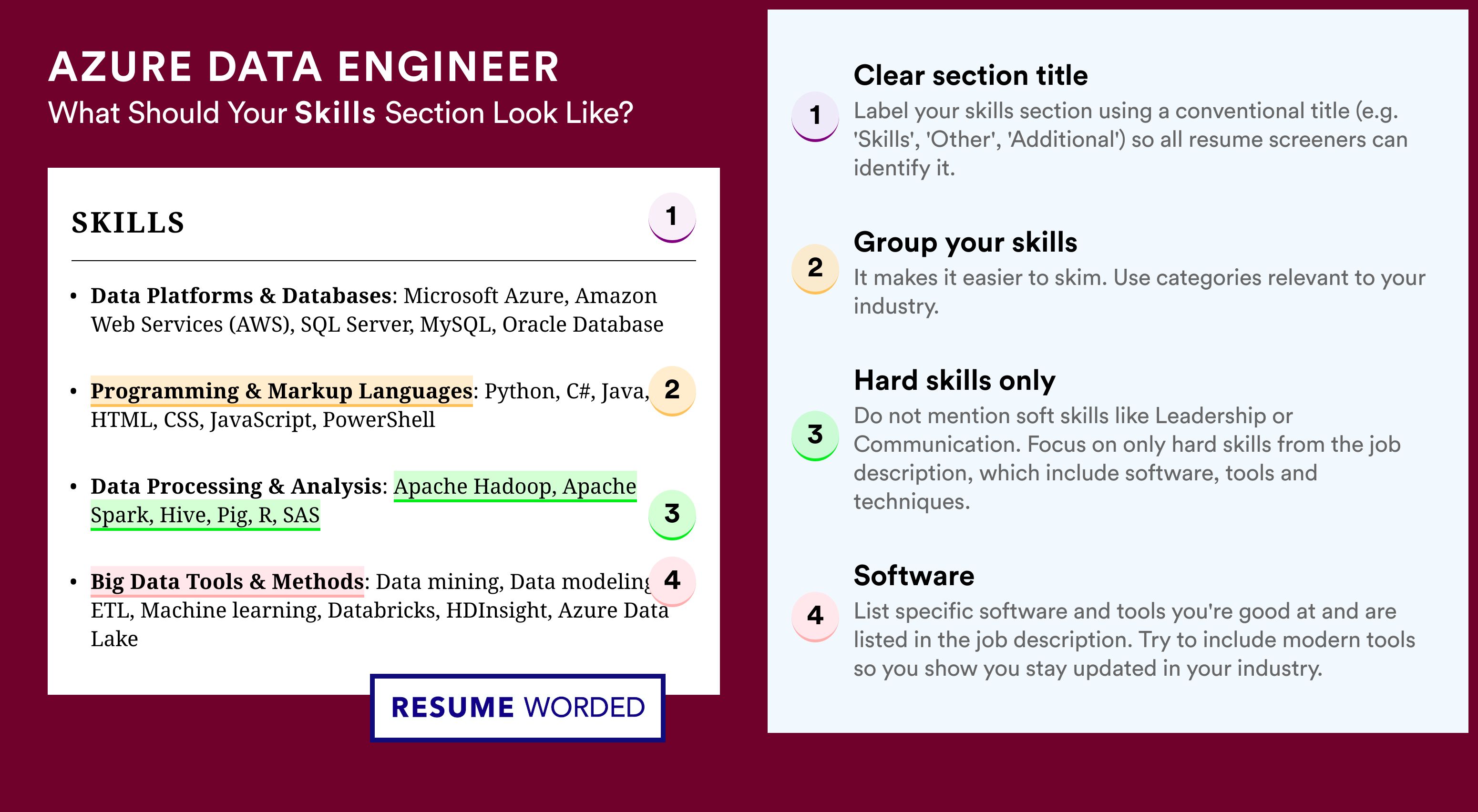Click the SKILLS section heading

128,223
